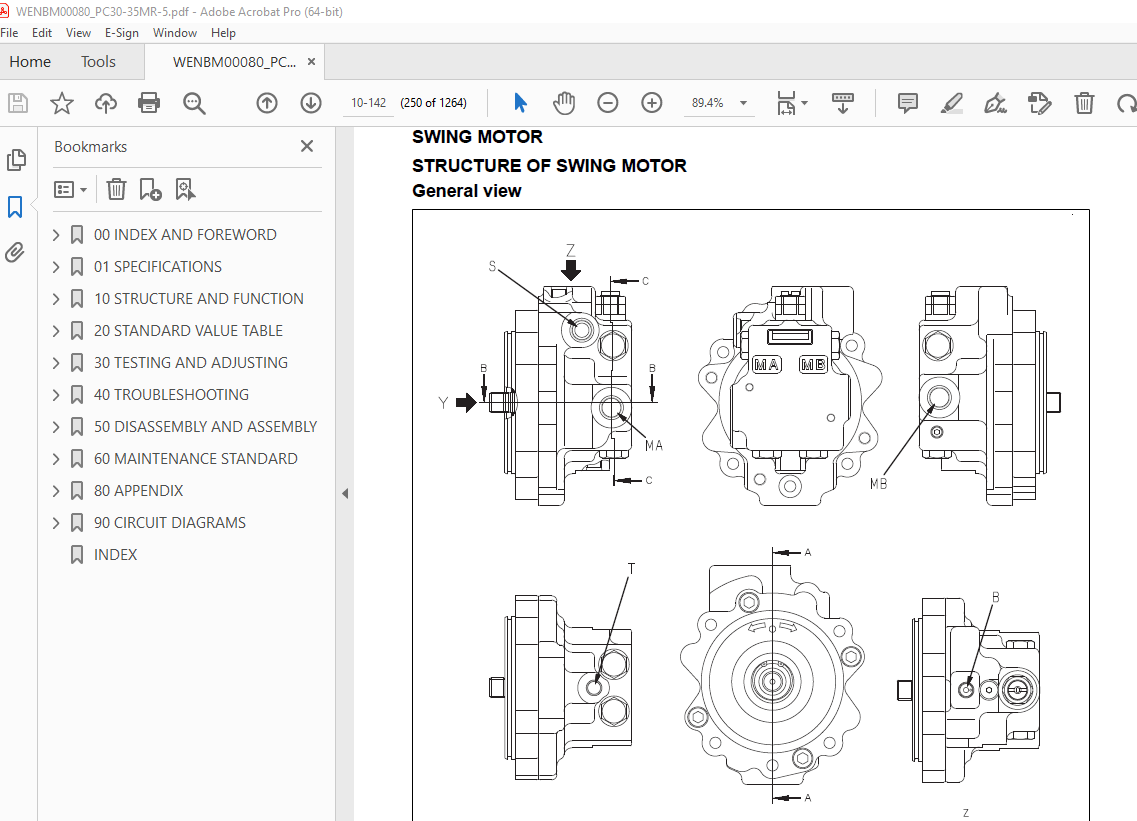This screenshot has width=1137, height=821.
Task: Open Page Thumbnails side panel
Action: (x=16, y=160)
